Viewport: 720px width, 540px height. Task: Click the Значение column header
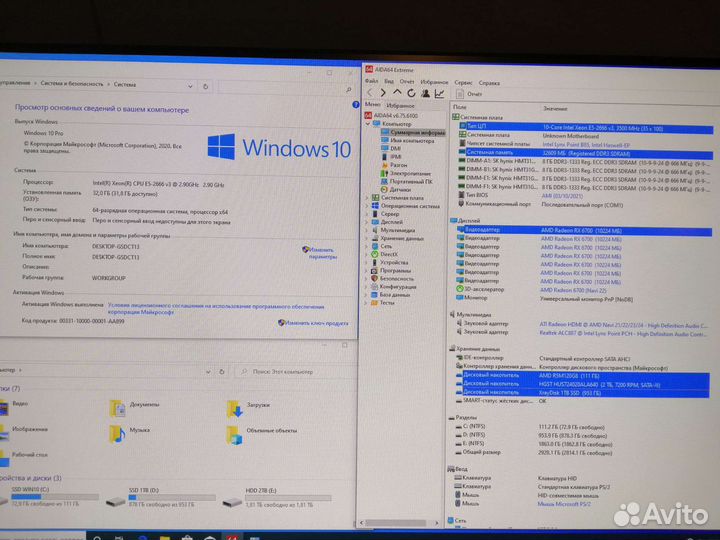click(x=555, y=108)
